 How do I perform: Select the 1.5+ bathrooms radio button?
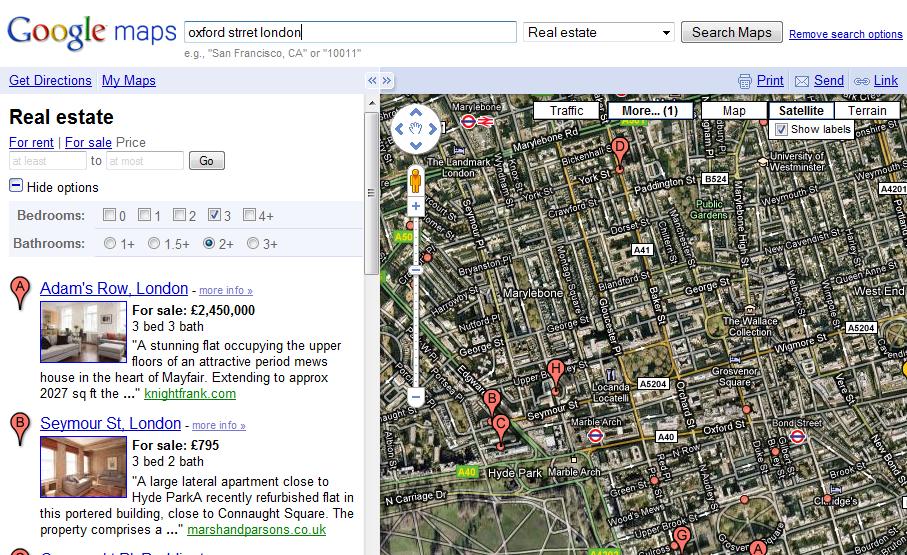pyautogui.click(x=154, y=244)
